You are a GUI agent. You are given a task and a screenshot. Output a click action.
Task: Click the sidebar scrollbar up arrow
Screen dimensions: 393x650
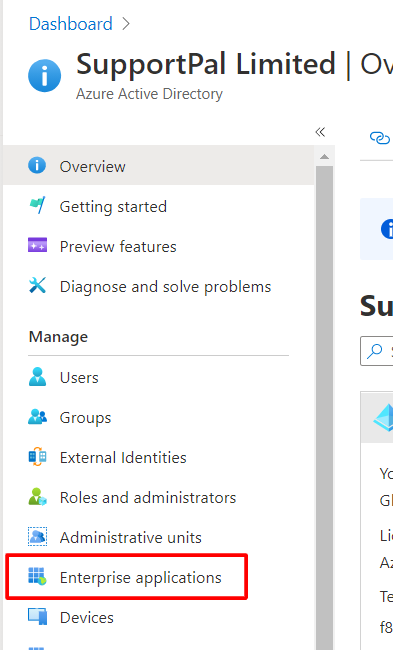pyautogui.click(x=325, y=157)
